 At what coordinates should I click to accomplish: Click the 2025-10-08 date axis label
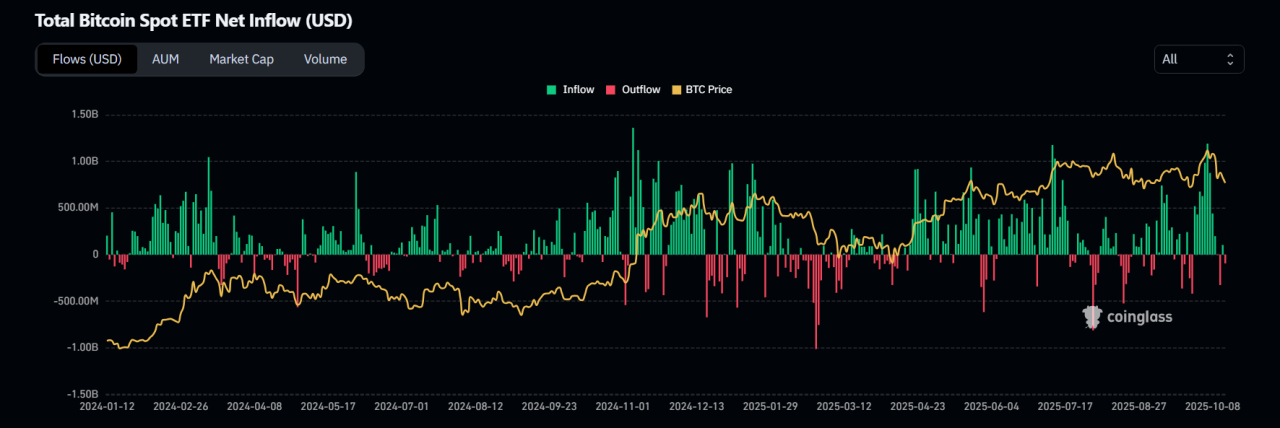(x=1212, y=407)
